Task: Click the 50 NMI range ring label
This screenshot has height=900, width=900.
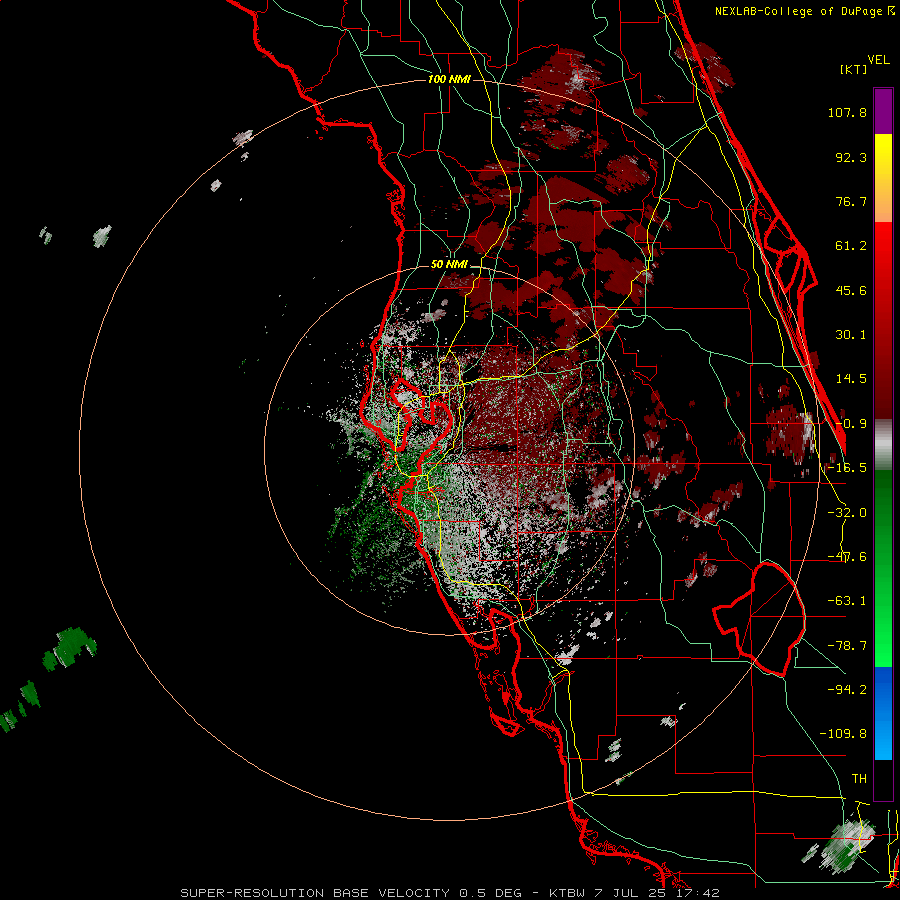Action: (449, 265)
